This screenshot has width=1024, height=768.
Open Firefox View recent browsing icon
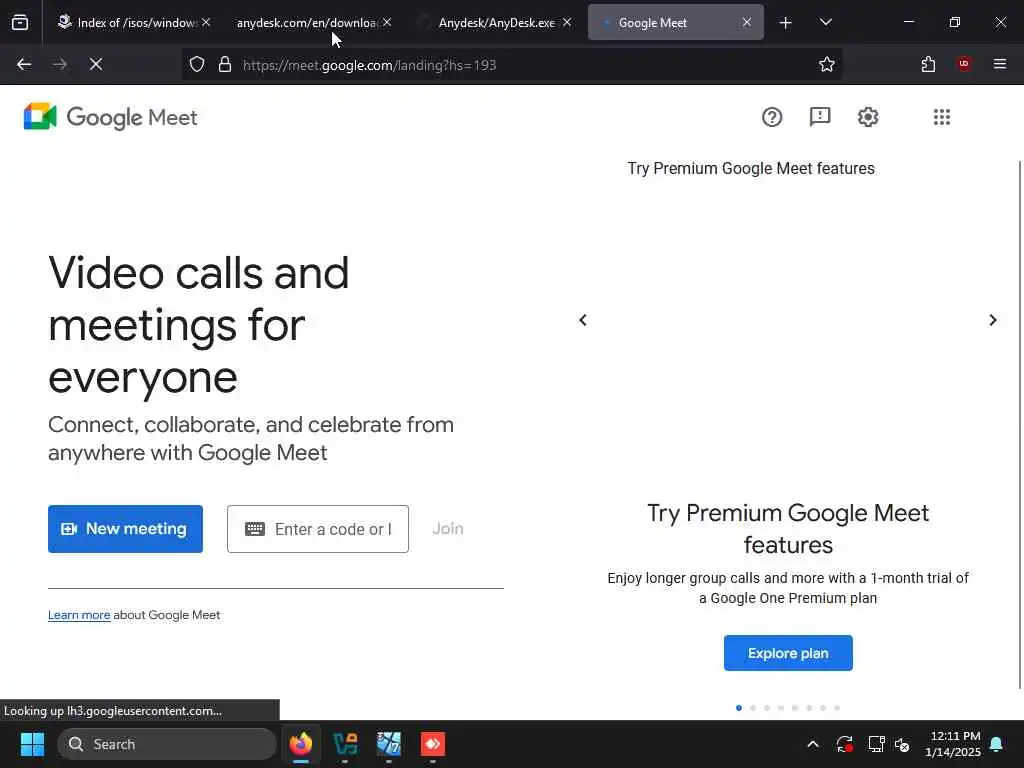[20, 23]
